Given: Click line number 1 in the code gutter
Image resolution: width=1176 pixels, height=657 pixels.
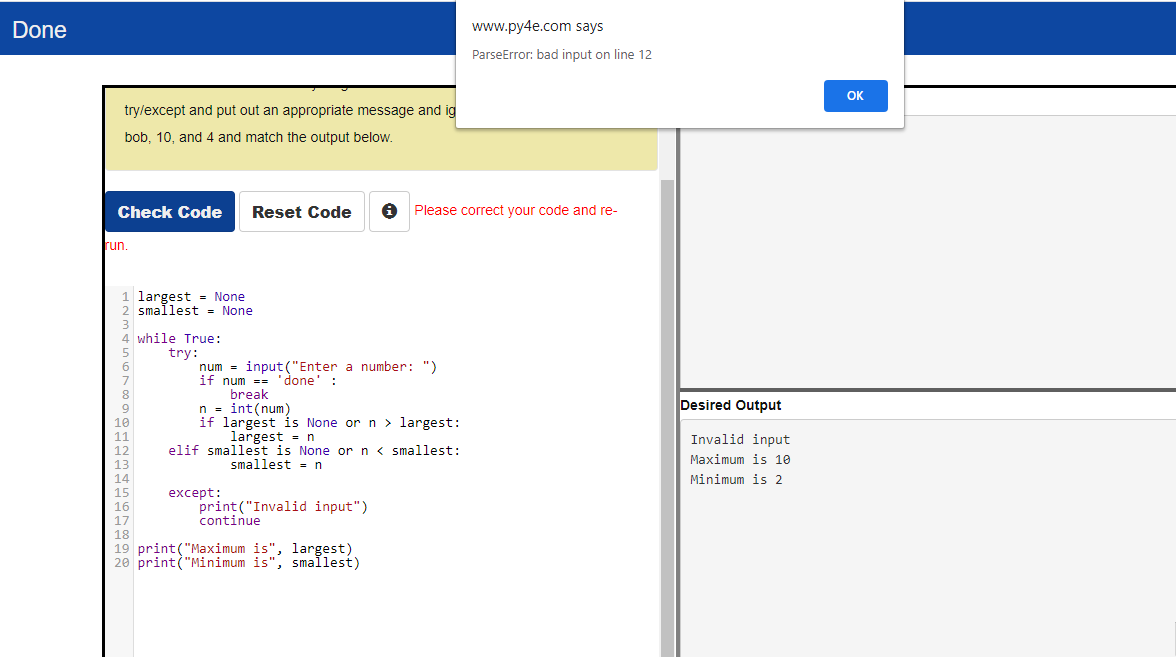Looking at the screenshot, I should [x=122, y=296].
